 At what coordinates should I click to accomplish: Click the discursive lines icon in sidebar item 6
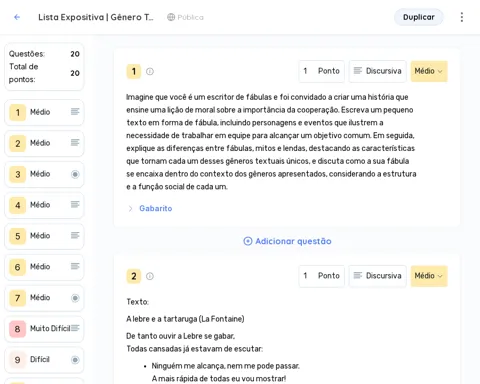[75, 266]
